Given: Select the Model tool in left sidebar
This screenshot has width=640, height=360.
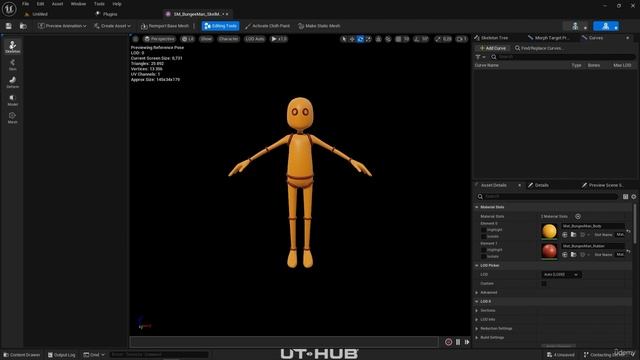Looking at the screenshot, I should click(x=13, y=100).
